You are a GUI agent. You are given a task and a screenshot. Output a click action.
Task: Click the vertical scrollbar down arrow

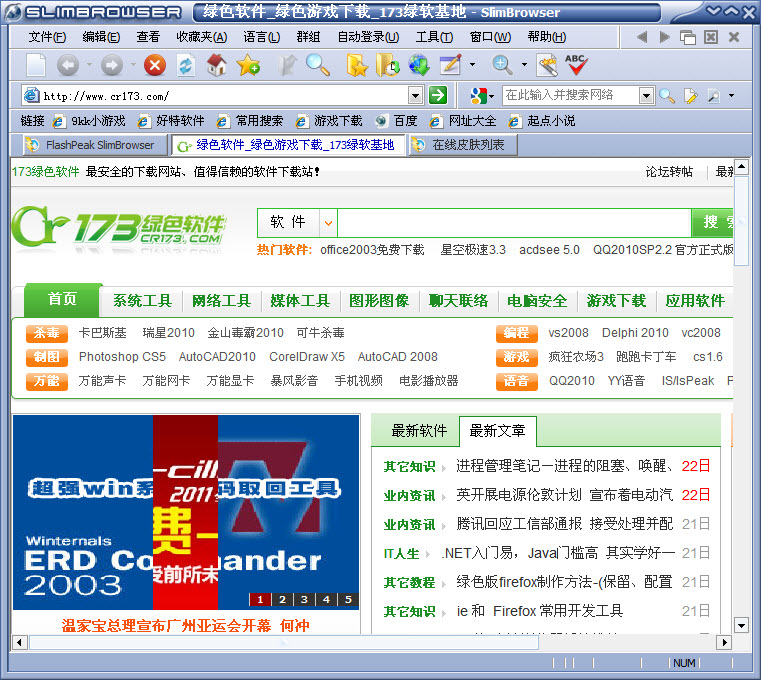click(x=741, y=625)
